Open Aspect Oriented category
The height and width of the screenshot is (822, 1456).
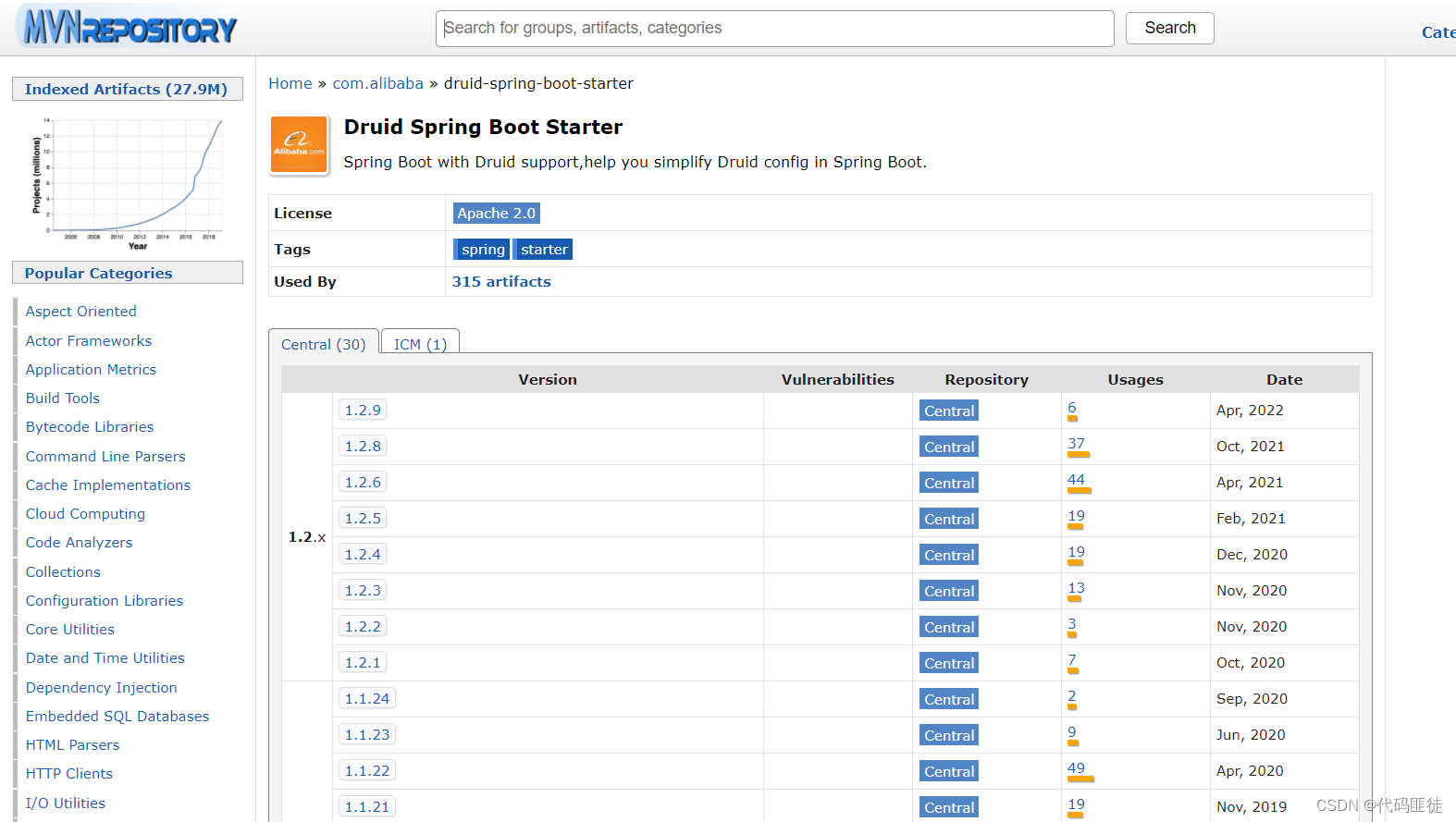click(81, 312)
